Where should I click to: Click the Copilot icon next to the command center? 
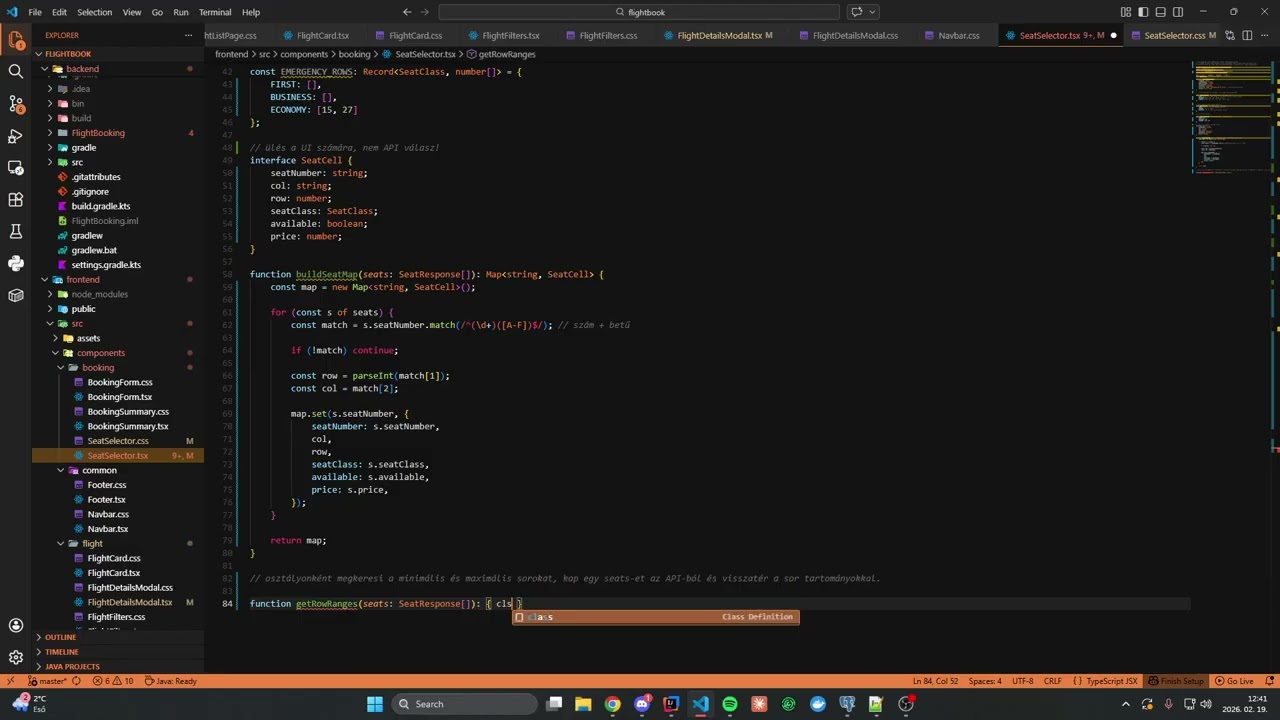857,12
